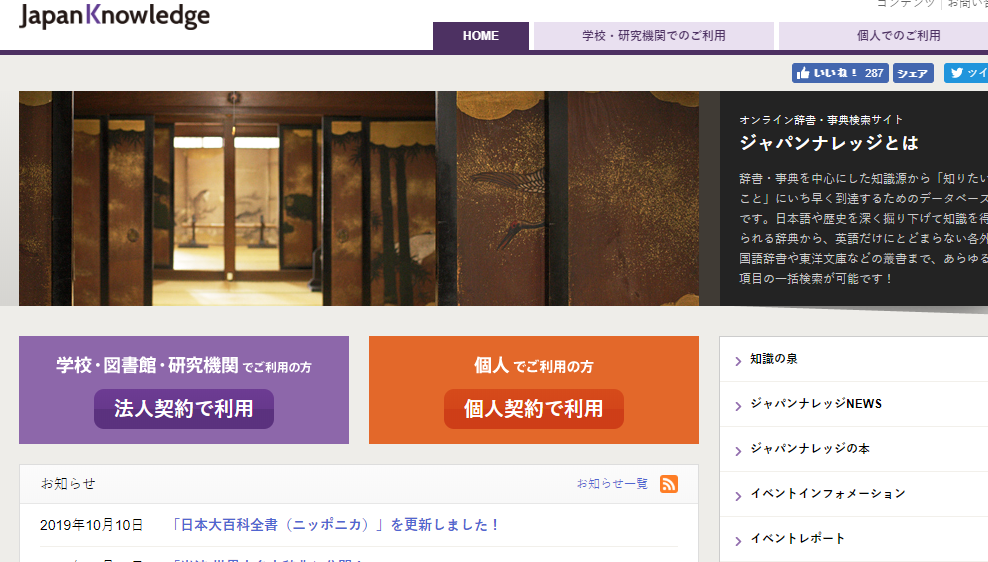Open イベントレポート sidebar link
Viewport: 988px width, 562px height.
(797, 539)
